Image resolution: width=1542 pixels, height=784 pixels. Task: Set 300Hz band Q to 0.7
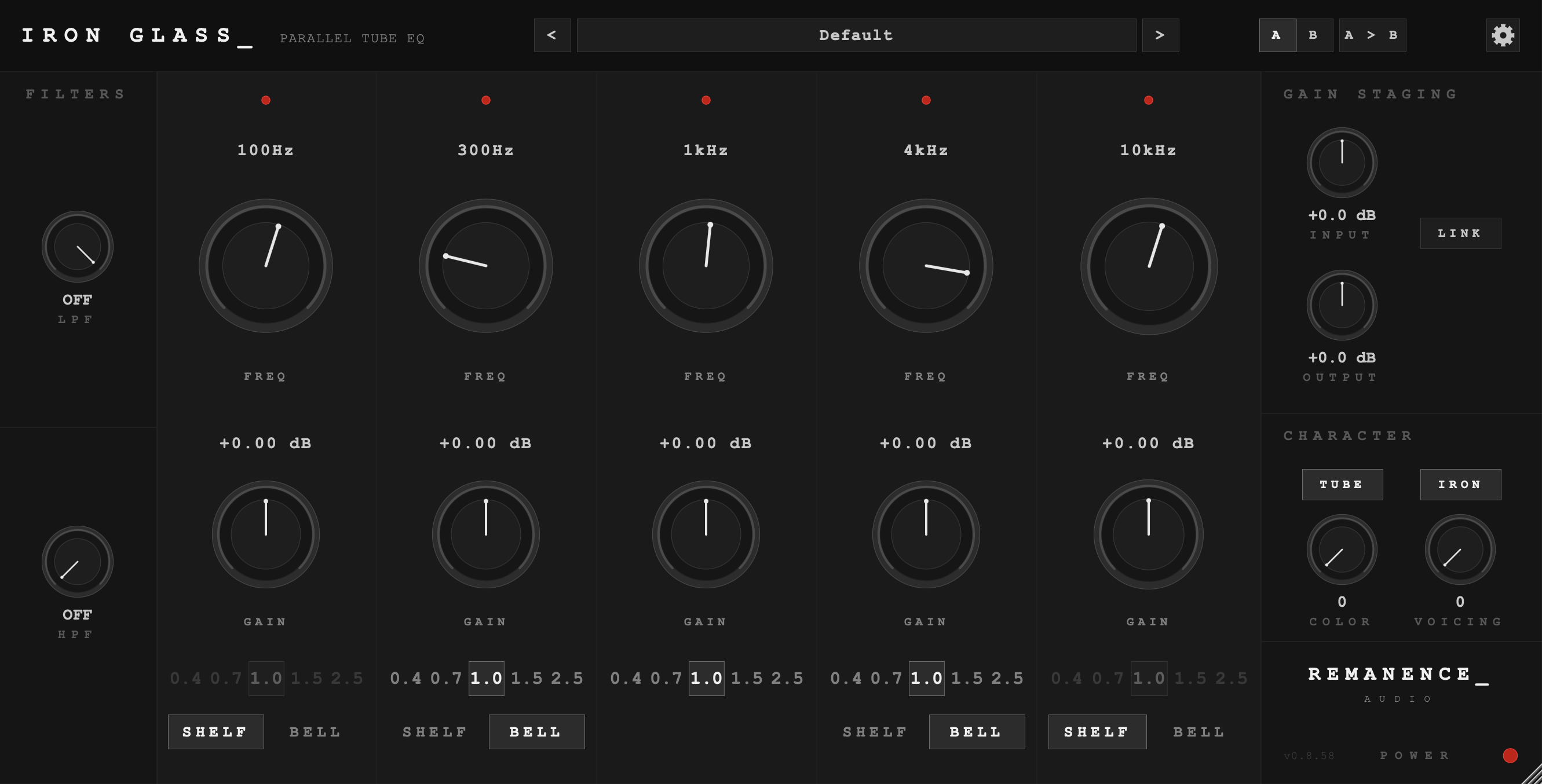pos(447,678)
